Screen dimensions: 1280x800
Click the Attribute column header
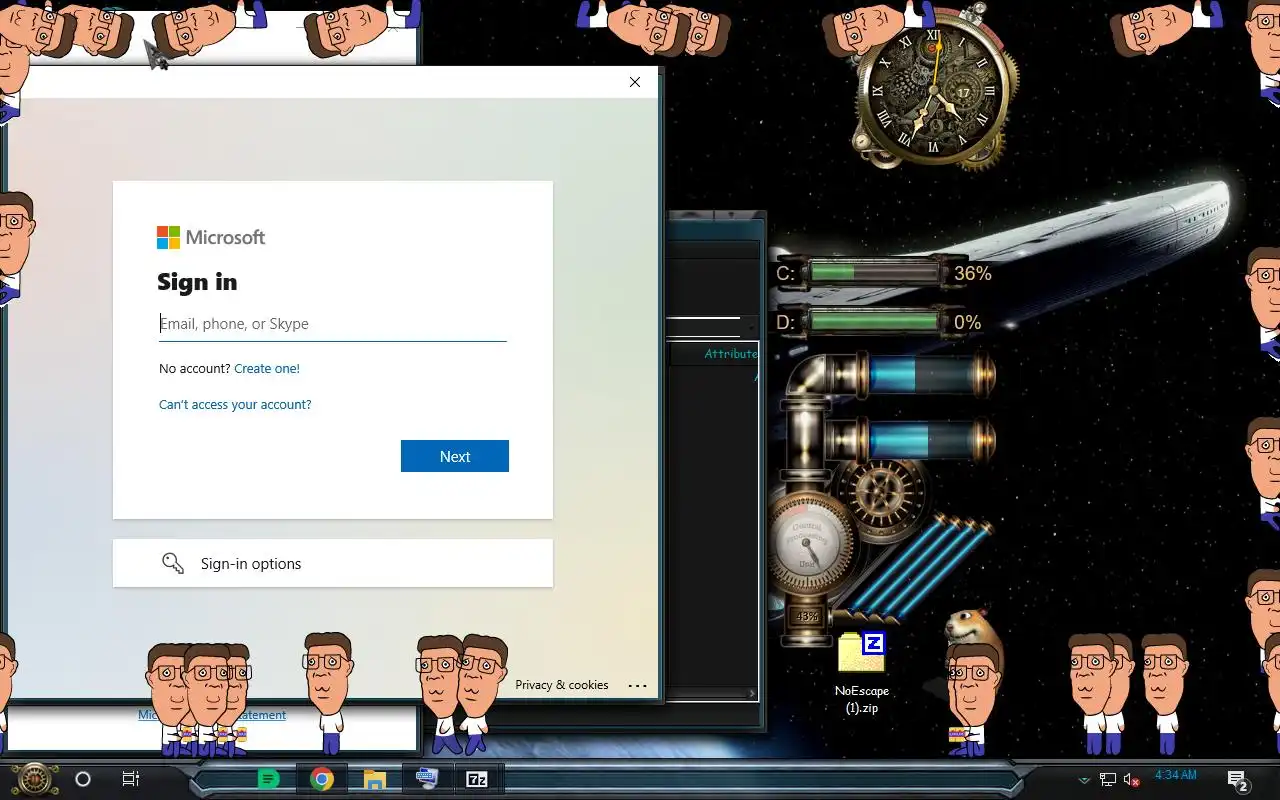click(731, 354)
